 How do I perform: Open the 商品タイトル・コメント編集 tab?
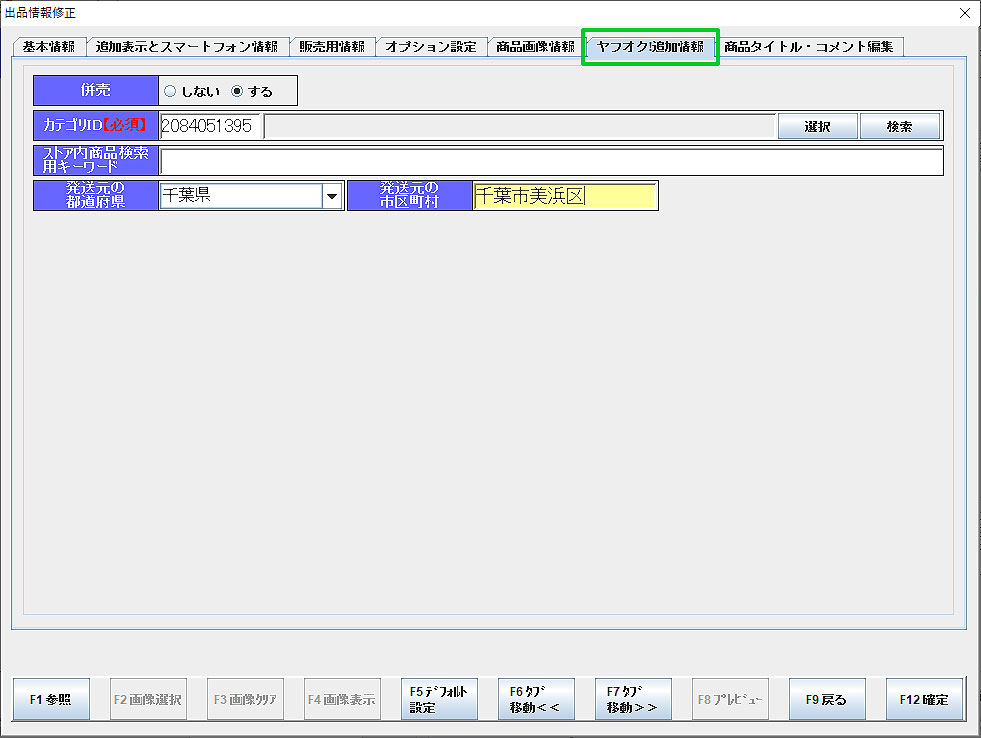tap(811, 47)
